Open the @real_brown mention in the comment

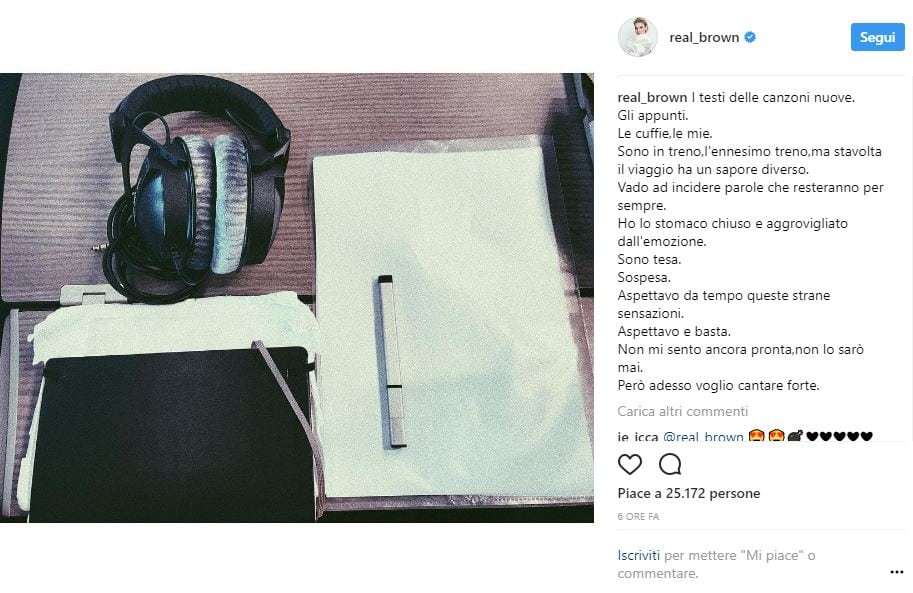coord(703,436)
